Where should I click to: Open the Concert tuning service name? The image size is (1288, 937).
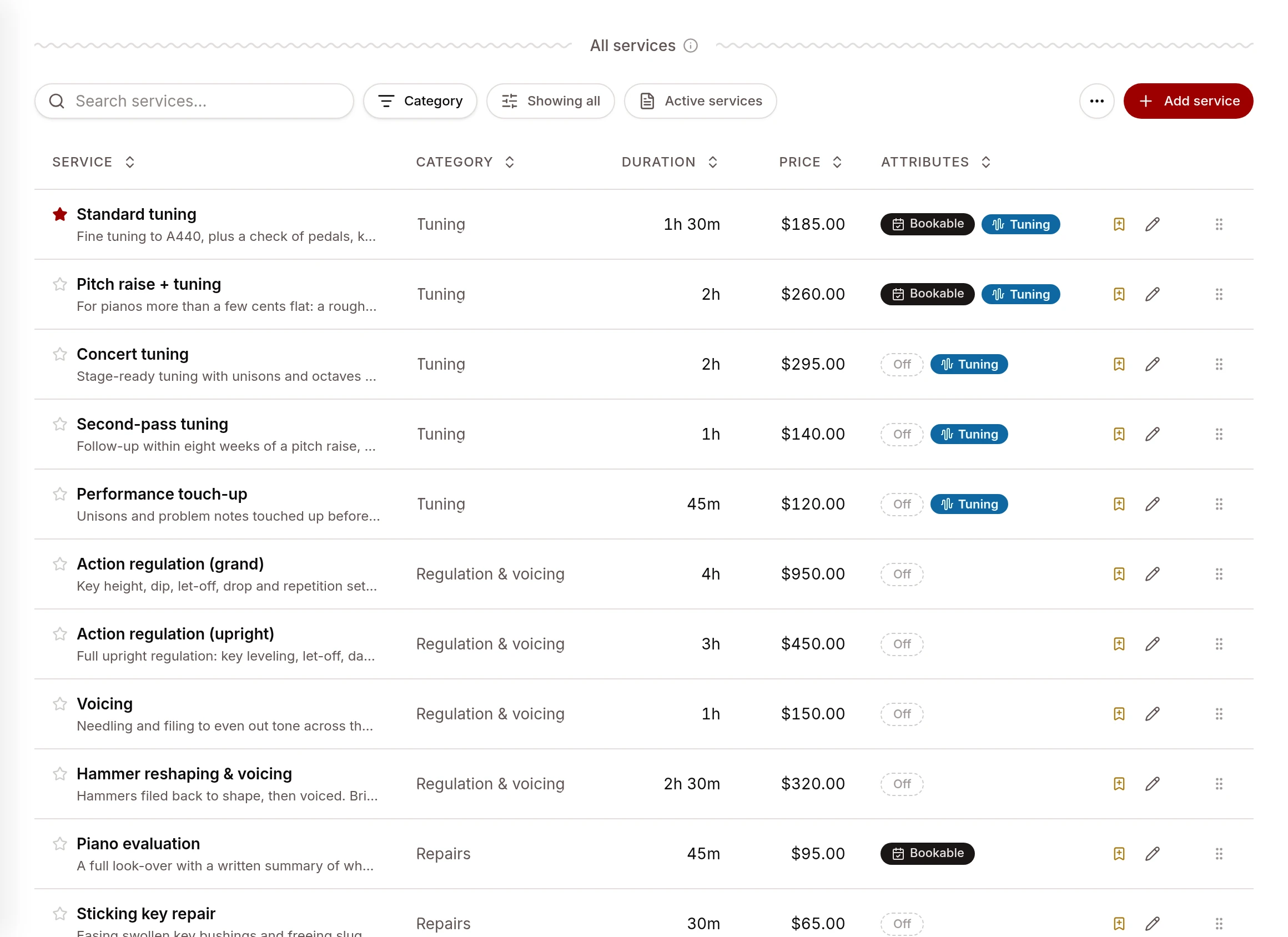pyautogui.click(x=132, y=354)
